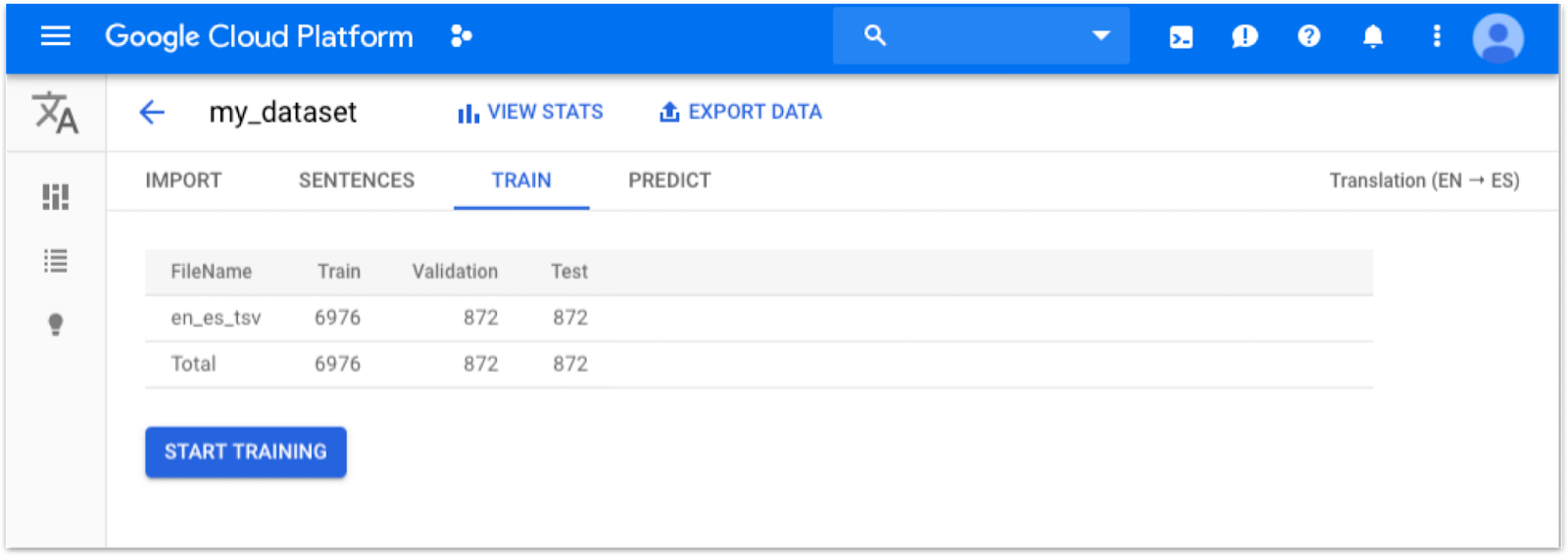This screenshot has width=1568, height=556.
Task: Open the list icon in sidebar
Action: 55,261
